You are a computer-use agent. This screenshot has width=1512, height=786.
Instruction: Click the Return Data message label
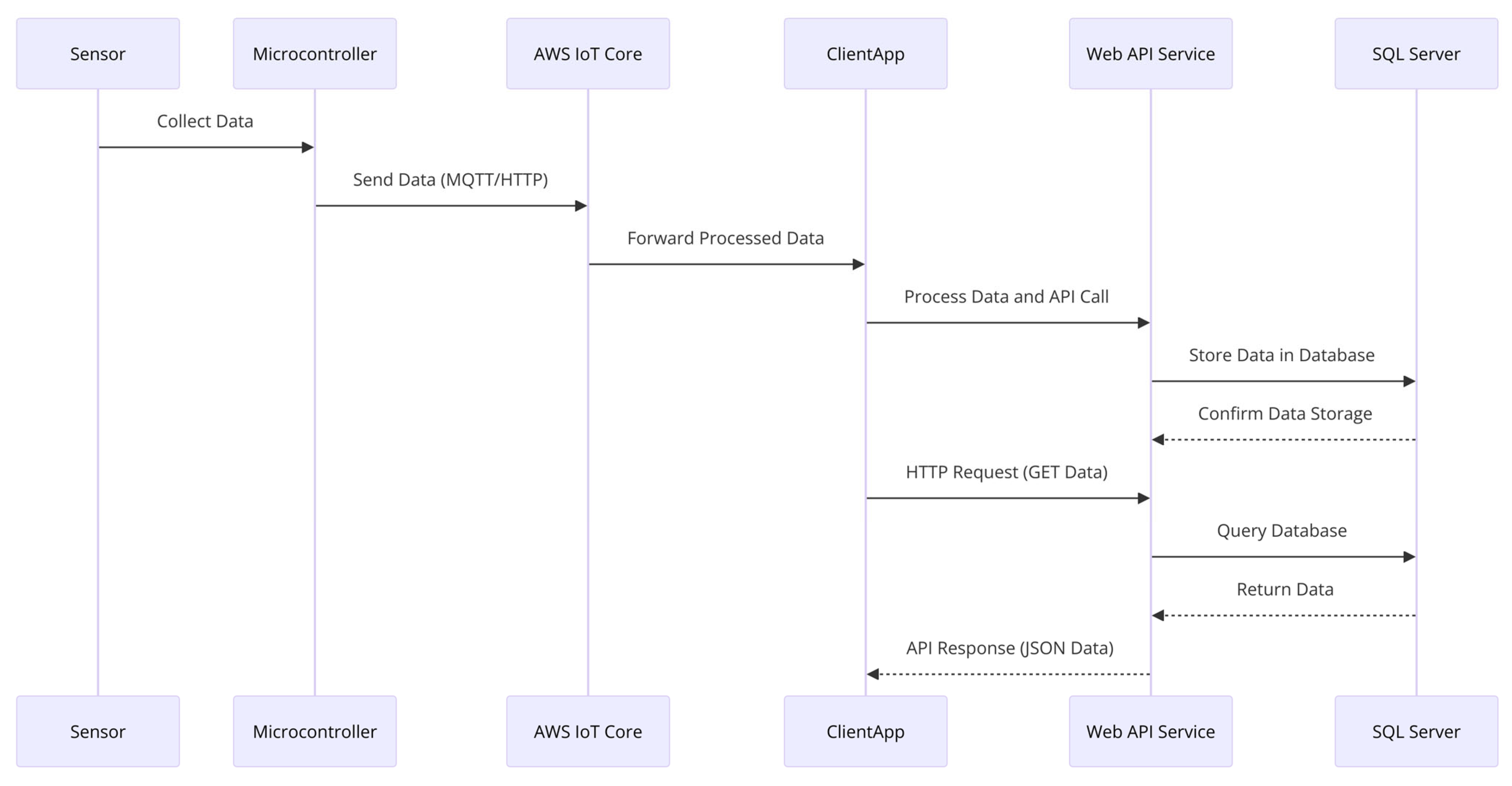(x=1285, y=589)
